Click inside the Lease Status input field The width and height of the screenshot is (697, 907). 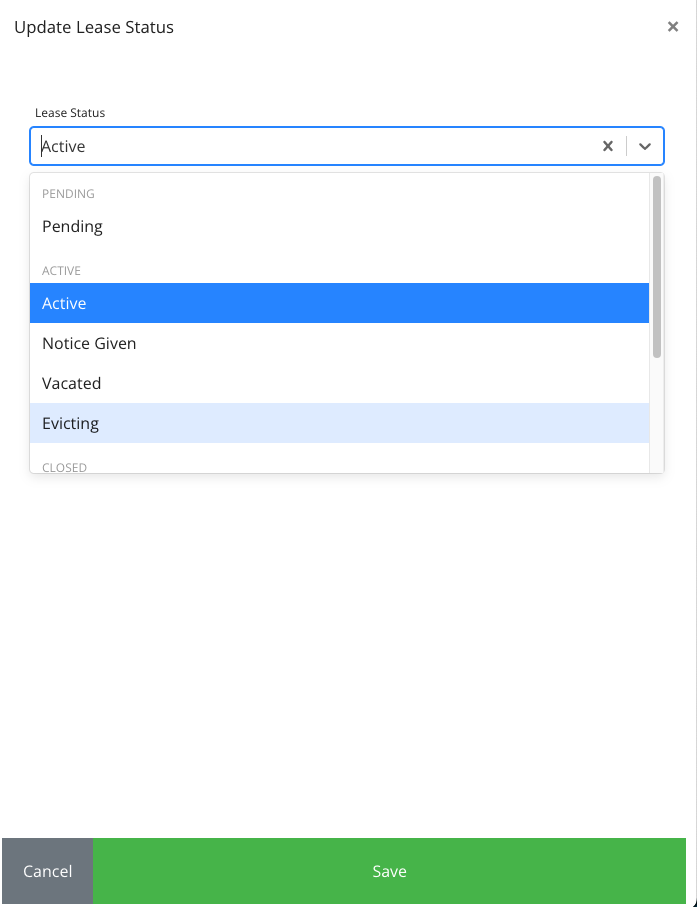[x=300, y=146]
